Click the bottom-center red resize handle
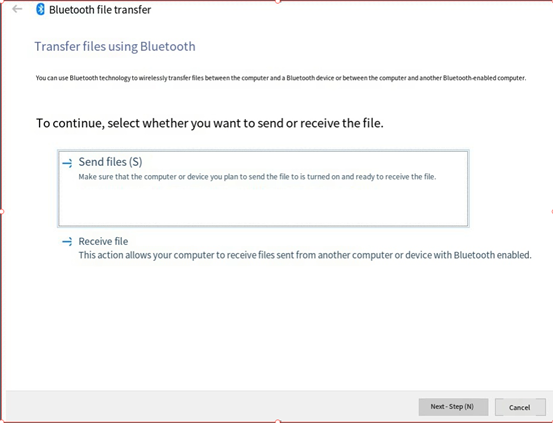Image resolution: width=553 pixels, height=423 pixels. click(278, 421)
